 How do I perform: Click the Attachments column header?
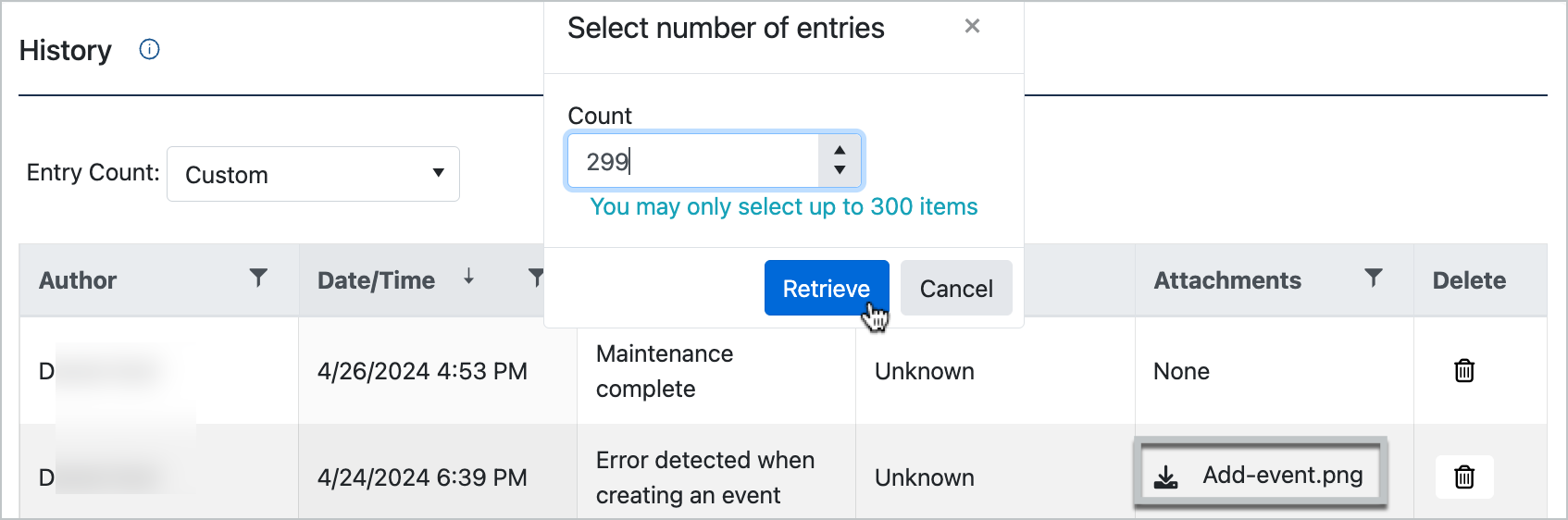(x=1227, y=280)
